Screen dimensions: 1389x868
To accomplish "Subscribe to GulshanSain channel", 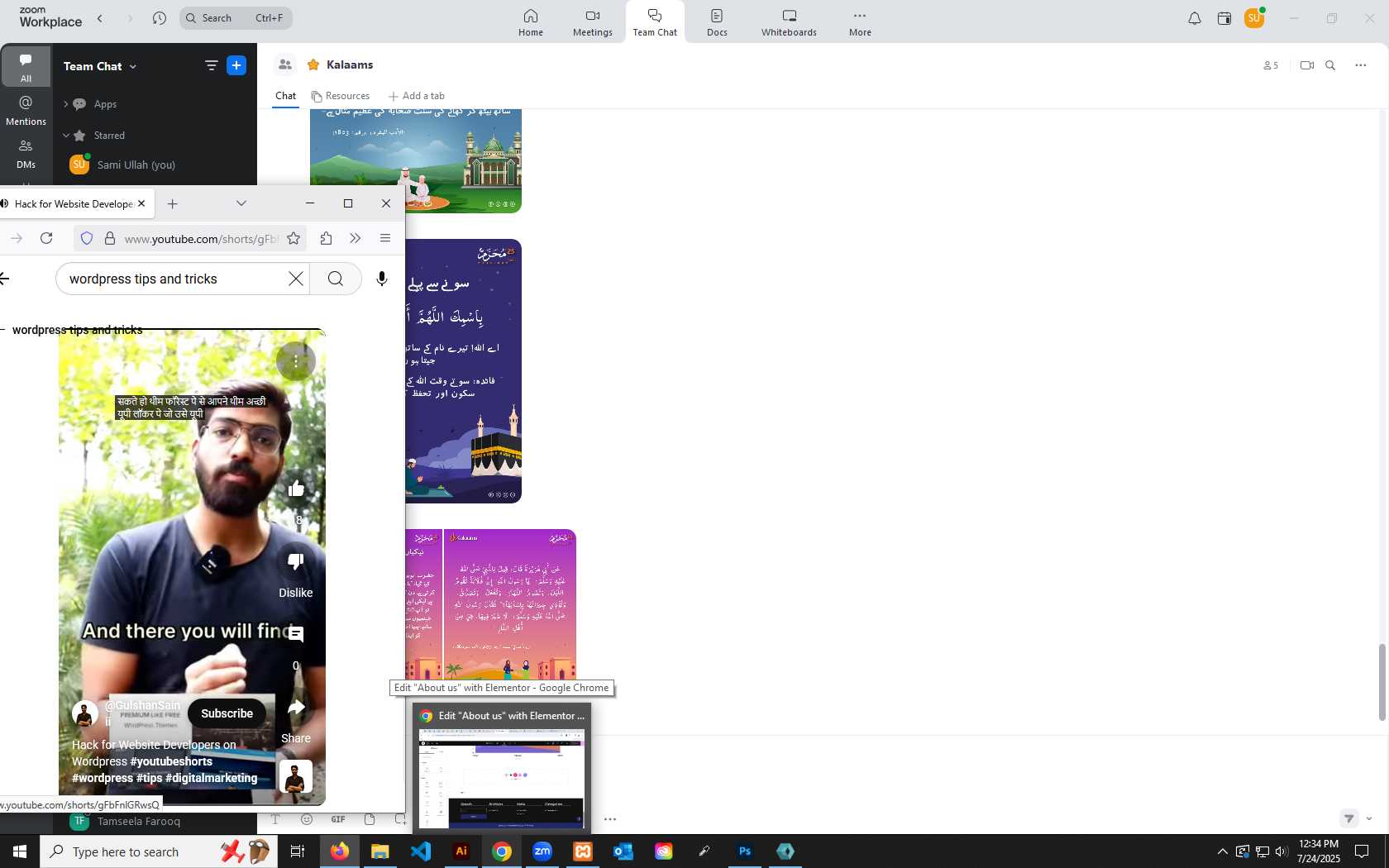I will click(227, 713).
